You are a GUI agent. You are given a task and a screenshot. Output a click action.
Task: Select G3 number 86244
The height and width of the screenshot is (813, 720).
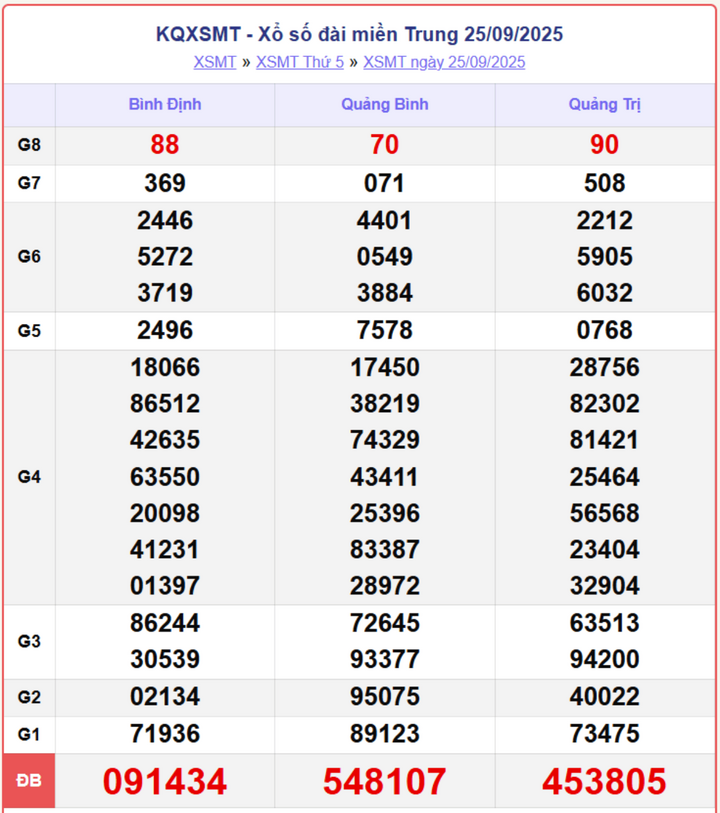point(165,623)
